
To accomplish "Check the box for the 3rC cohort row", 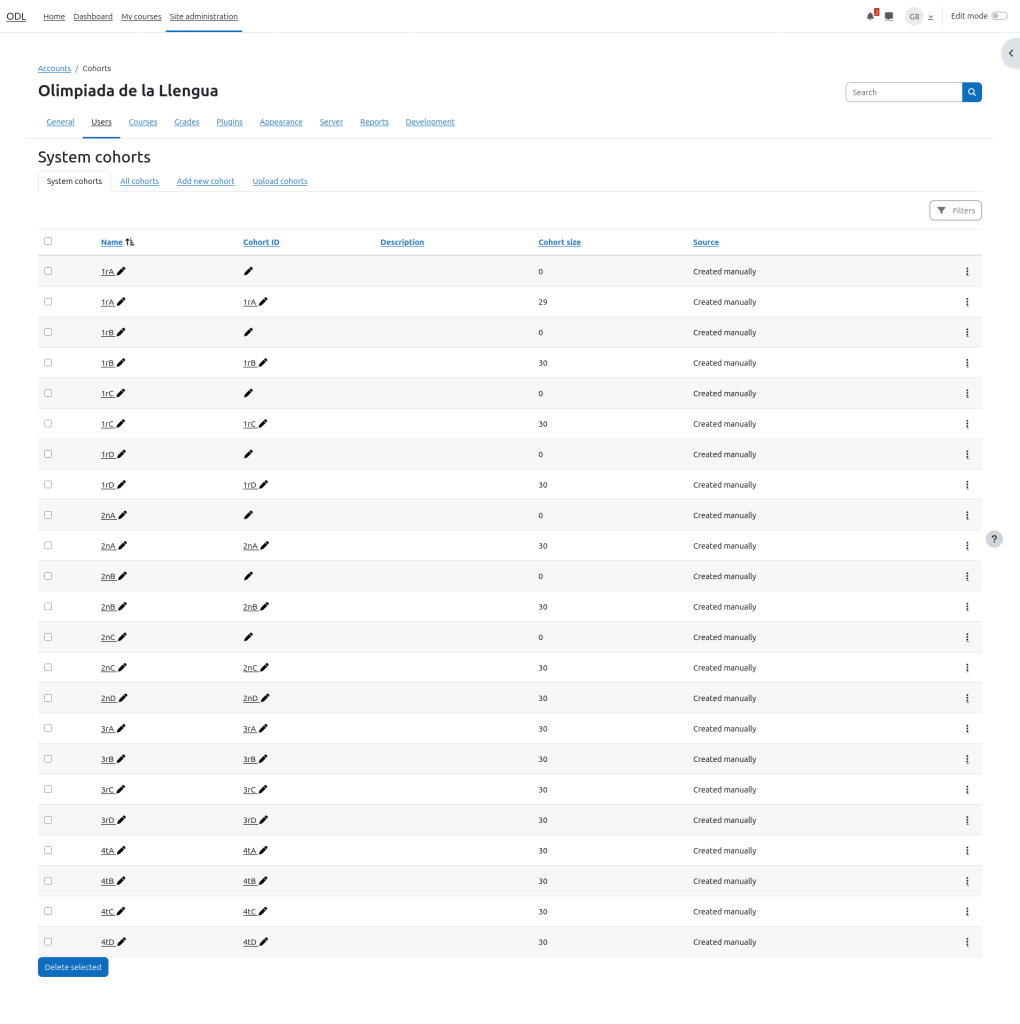I will pos(48,789).
